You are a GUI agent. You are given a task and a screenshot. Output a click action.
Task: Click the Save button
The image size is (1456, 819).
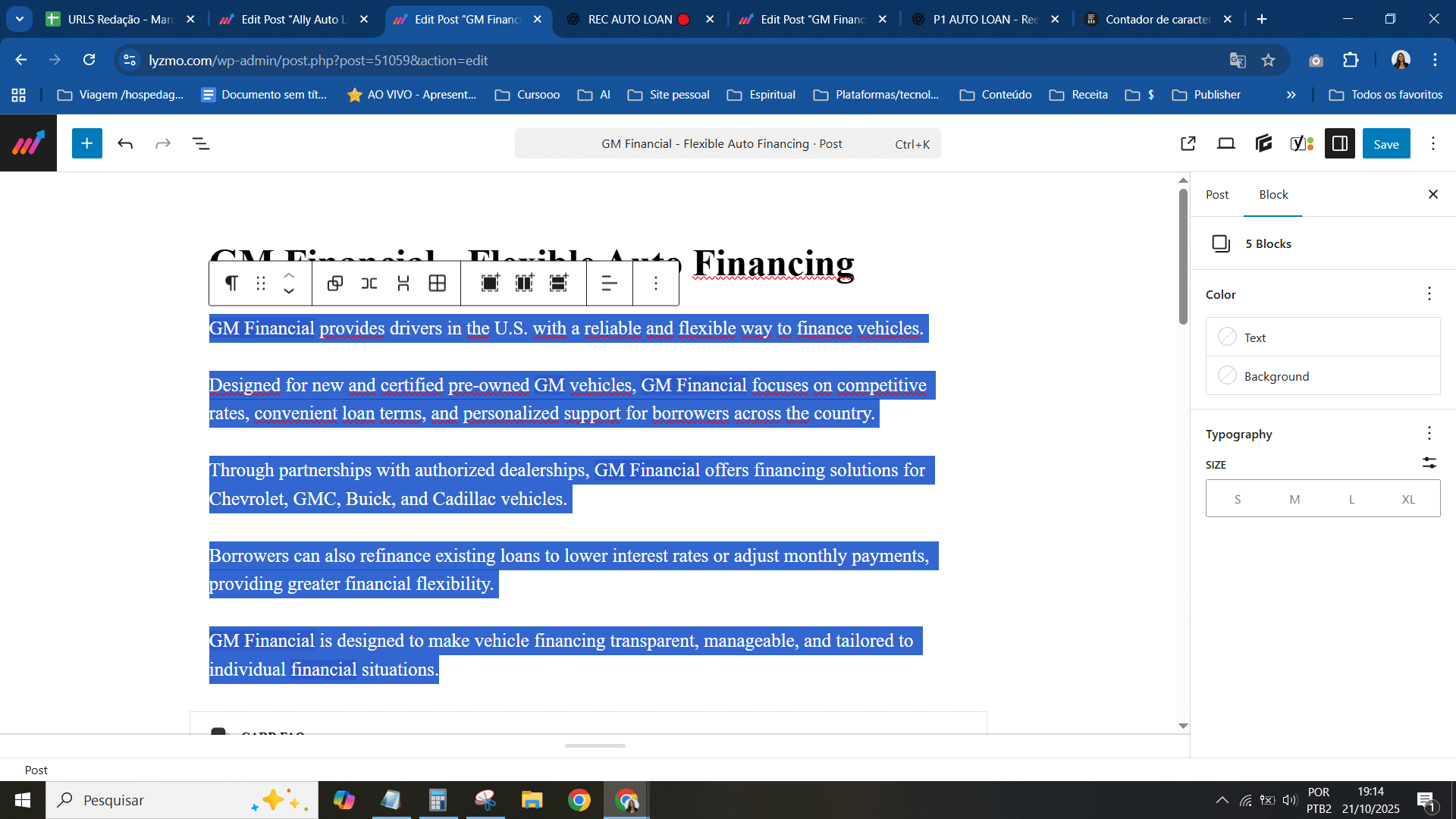[1385, 143]
